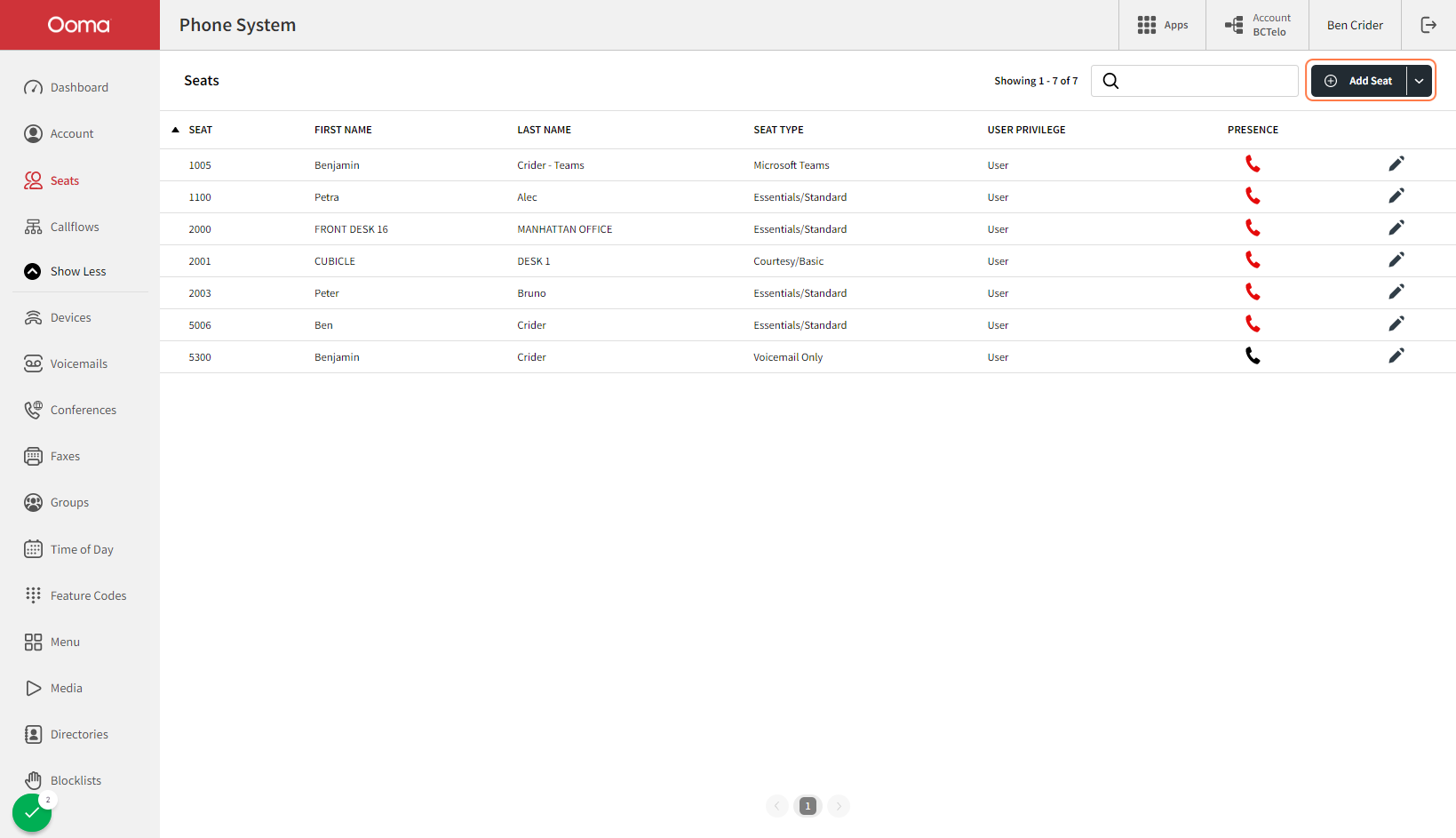Open the Apps grid launcher
The height and width of the screenshot is (838, 1456).
(1162, 25)
